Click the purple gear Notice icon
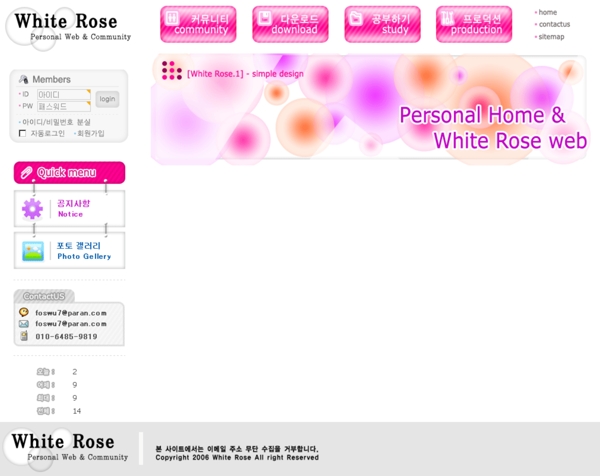This screenshot has height=476, width=600. point(33,208)
